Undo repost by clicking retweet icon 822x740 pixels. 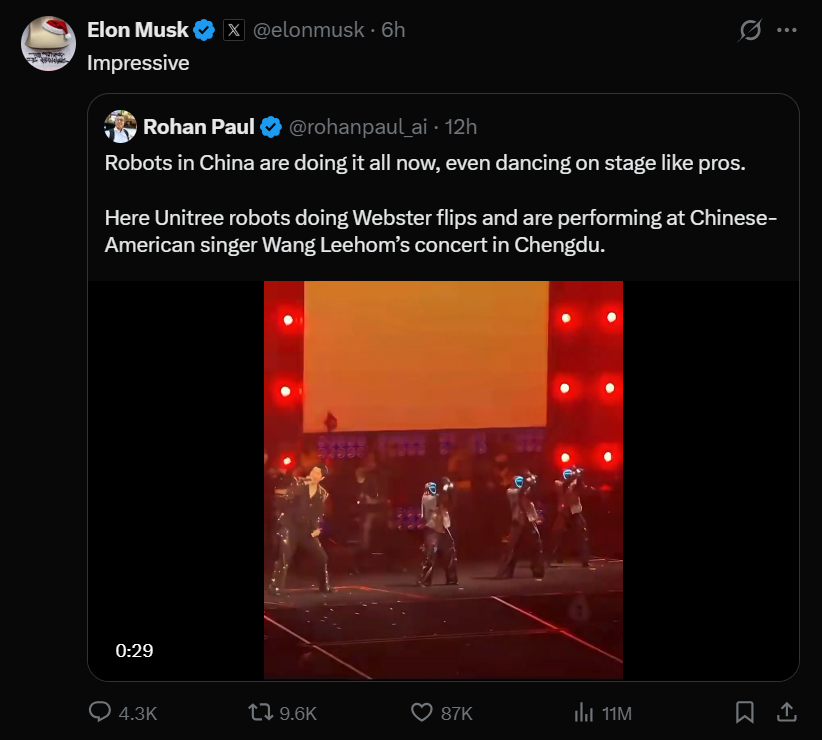pos(260,714)
